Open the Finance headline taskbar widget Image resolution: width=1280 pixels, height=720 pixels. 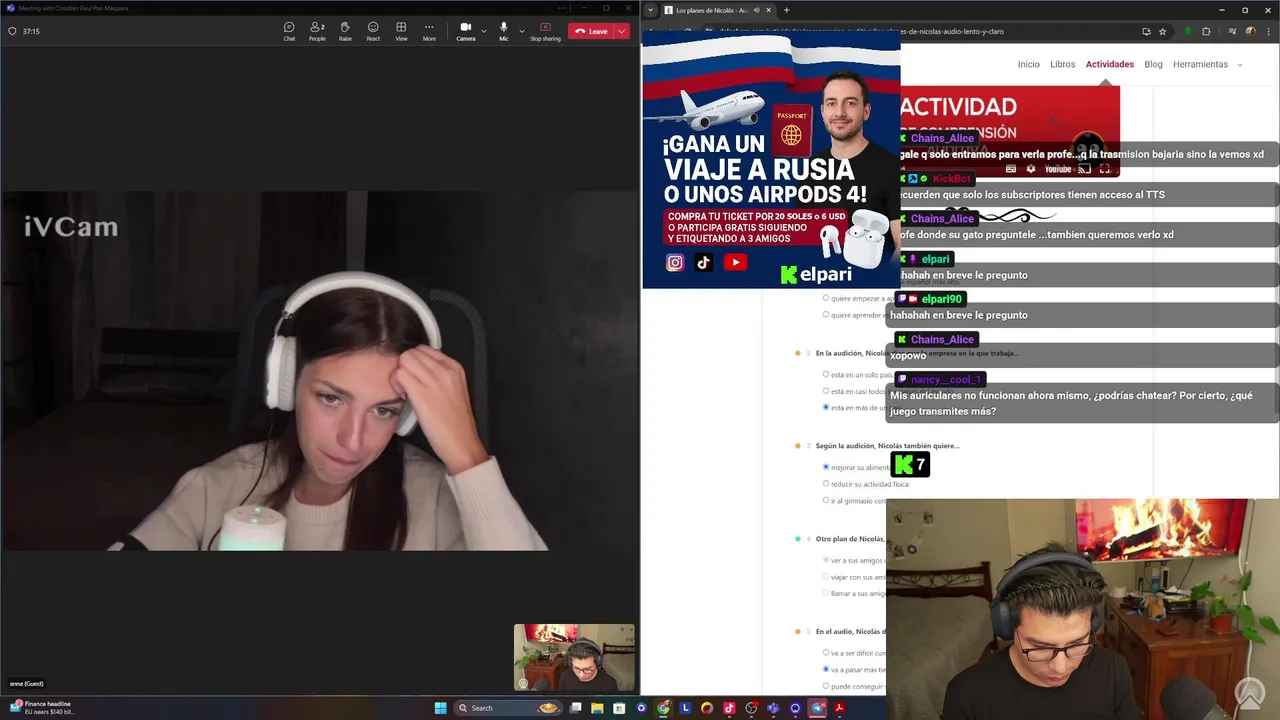pos(42,707)
